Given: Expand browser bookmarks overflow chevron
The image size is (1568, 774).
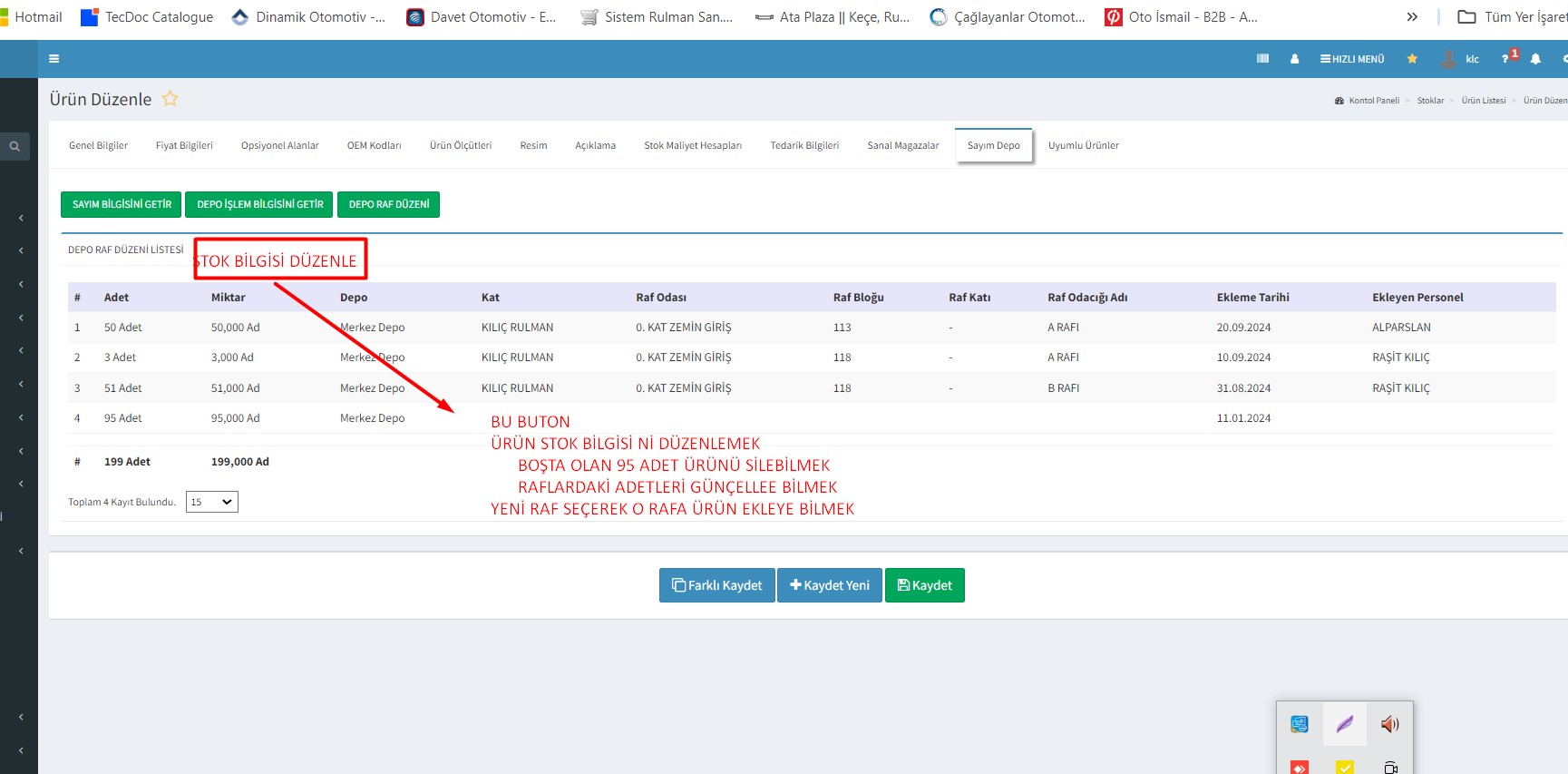Looking at the screenshot, I should [1412, 17].
